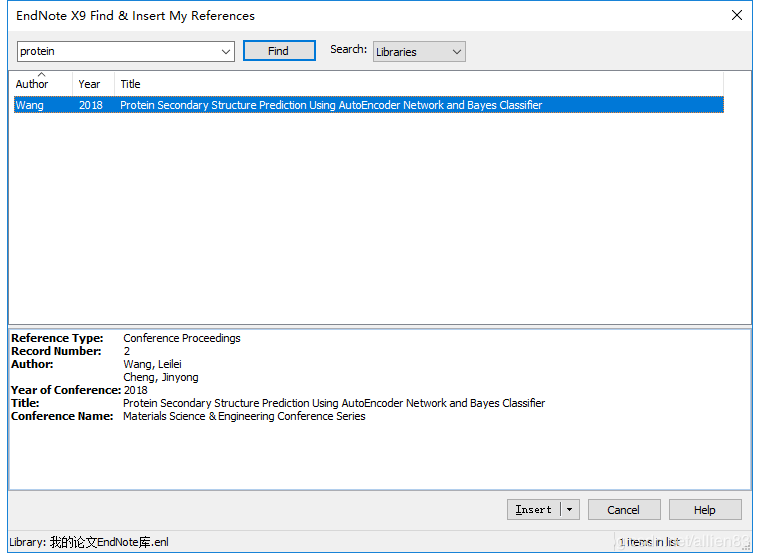Sort results by Year column header
This screenshot has width=760, height=560.
point(94,84)
